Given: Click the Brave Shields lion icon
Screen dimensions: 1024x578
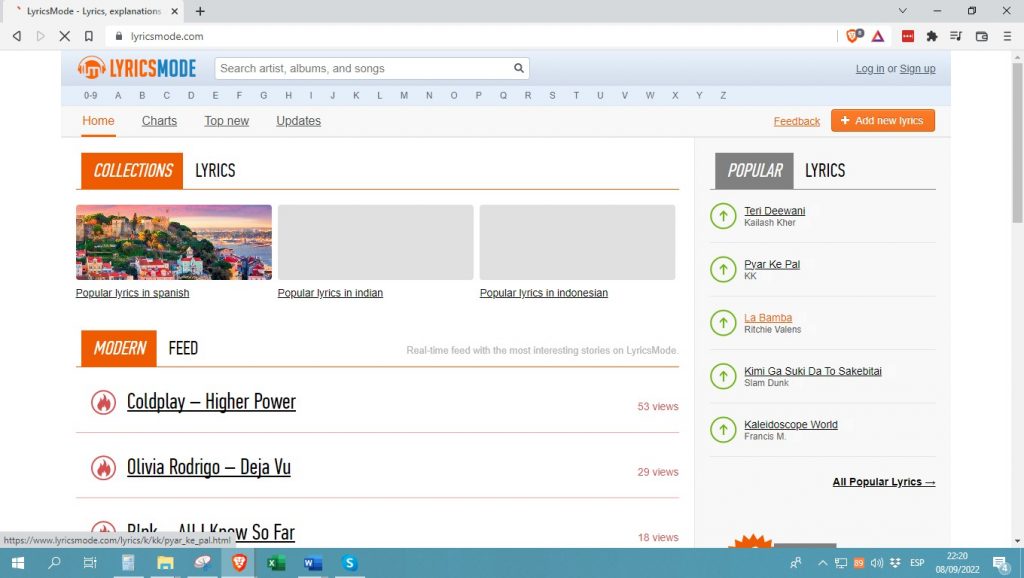Looking at the screenshot, I should click(x=853, y=36).
